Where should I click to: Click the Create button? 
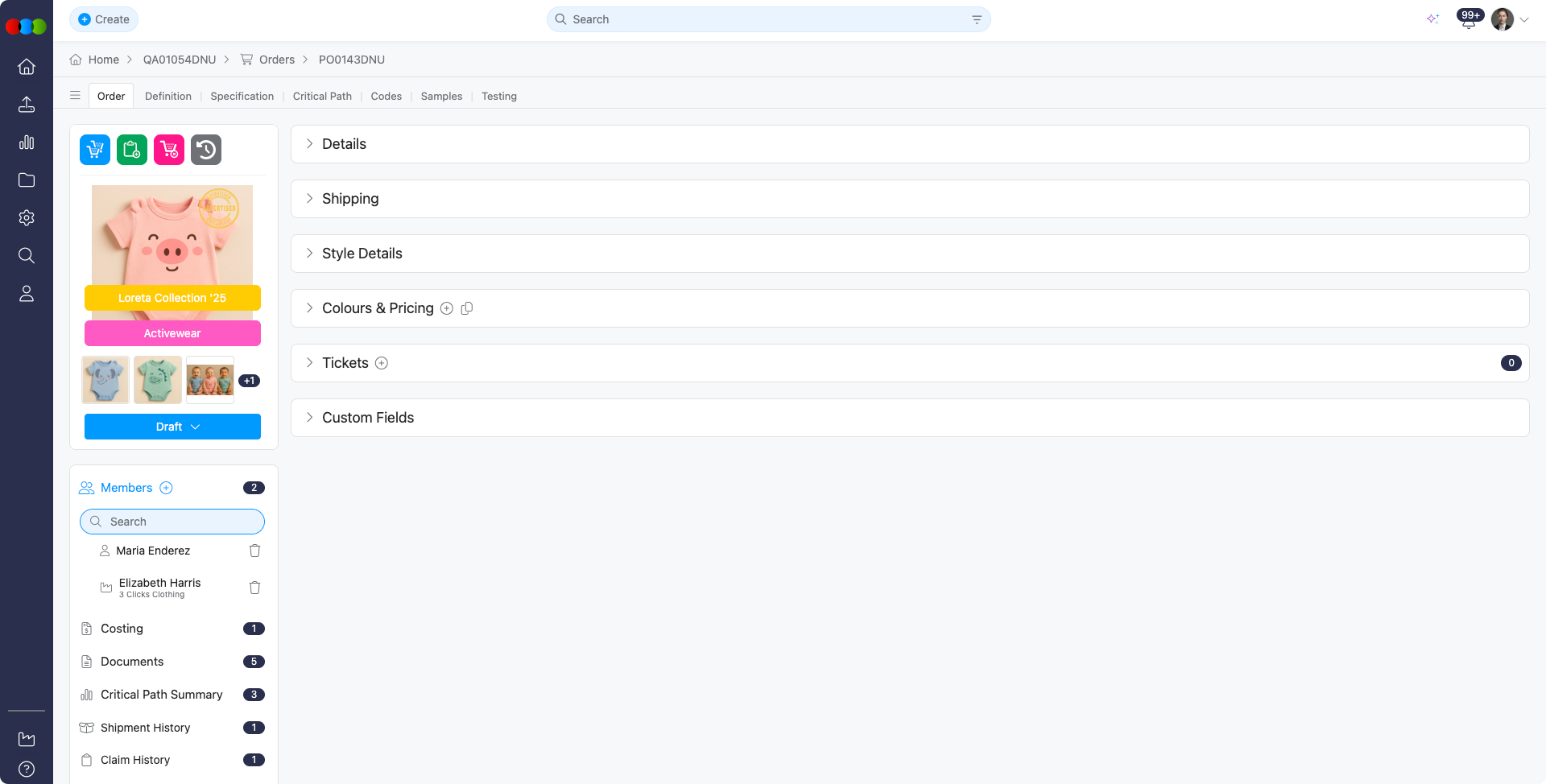(x=104, y=19)
